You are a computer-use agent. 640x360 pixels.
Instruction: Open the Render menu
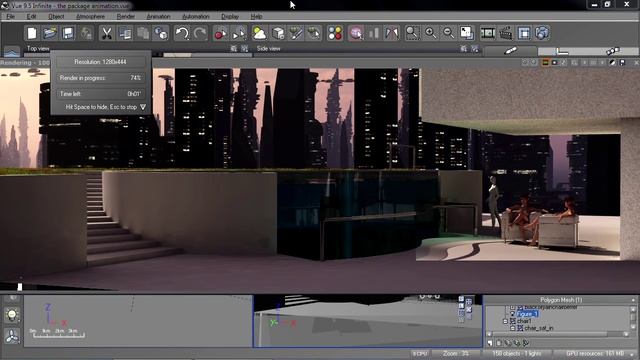[126, 16]
